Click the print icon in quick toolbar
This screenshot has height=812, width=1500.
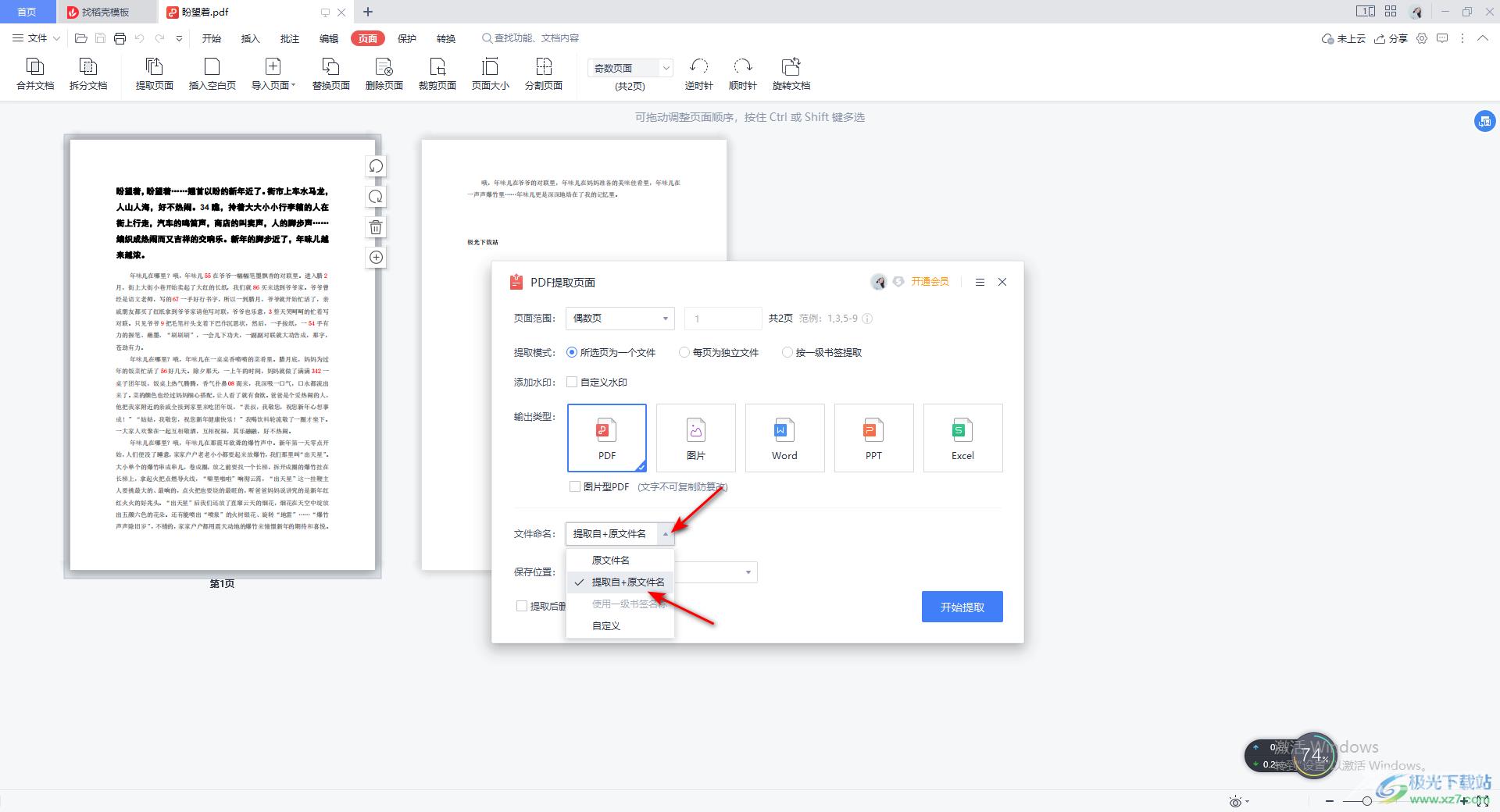click(x=120, y=38)
